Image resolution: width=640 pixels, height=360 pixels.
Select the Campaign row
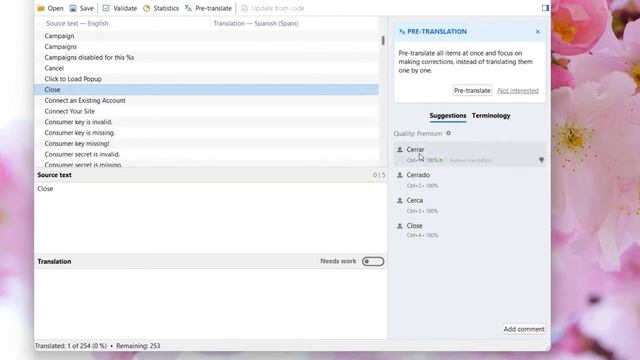click(206, 36)
